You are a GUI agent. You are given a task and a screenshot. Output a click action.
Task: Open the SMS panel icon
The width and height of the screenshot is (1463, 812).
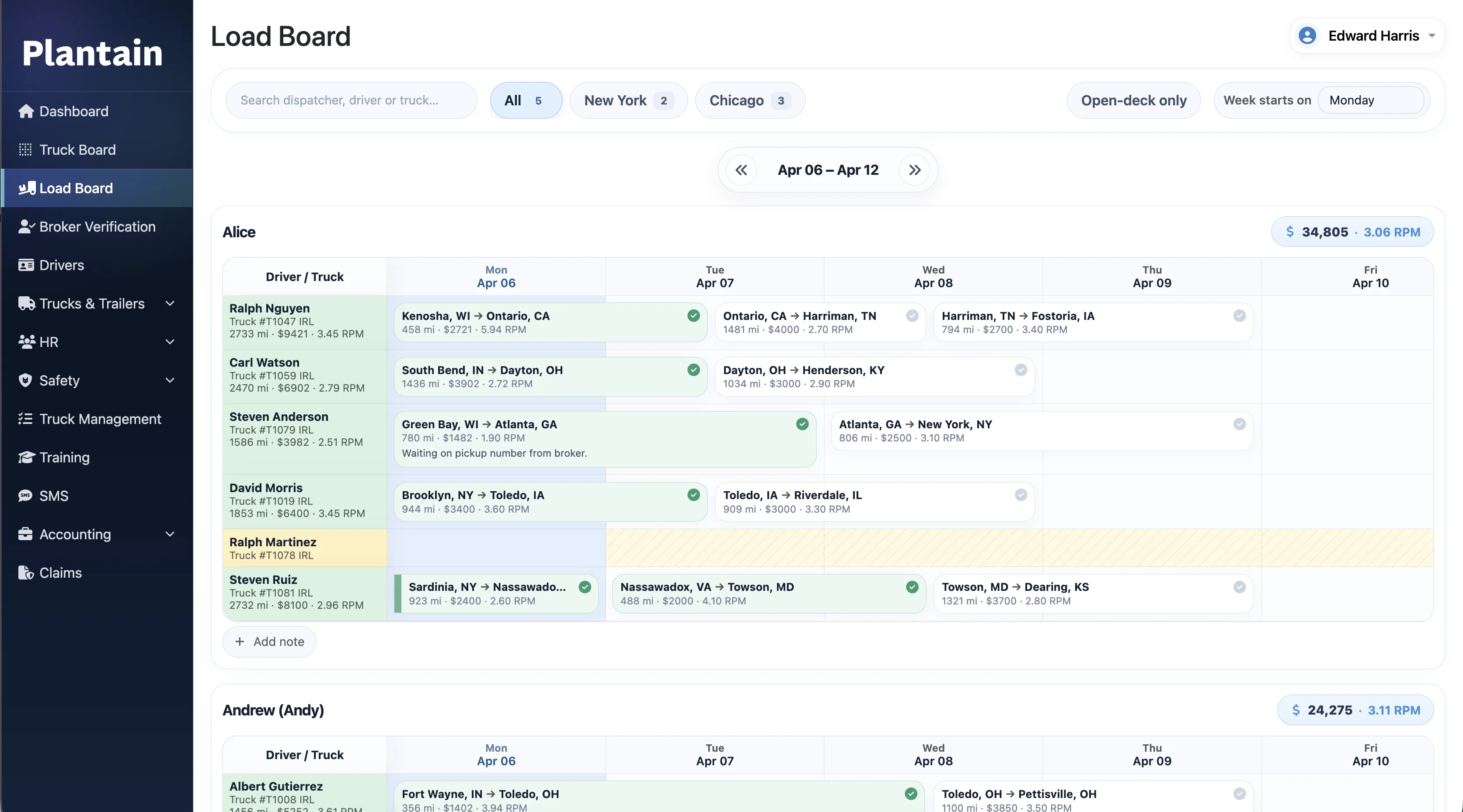click(x=25, y=496)
